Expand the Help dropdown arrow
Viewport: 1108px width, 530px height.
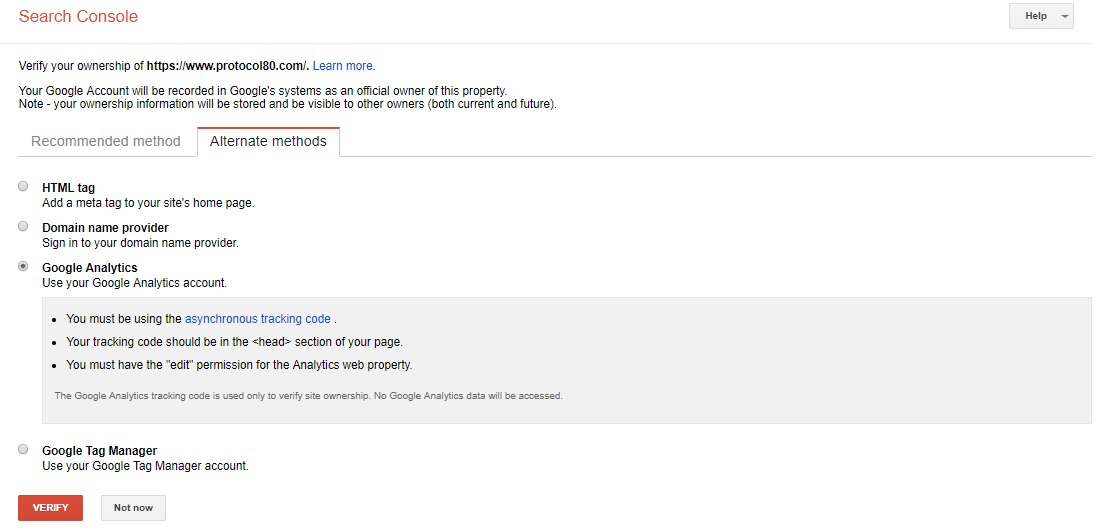coord(1064,16)
